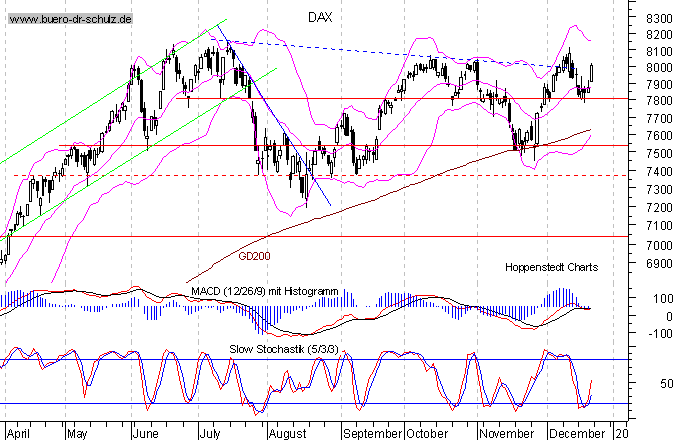This screenshot has height=440, width=676.
Task: Click the Stochastik scale value 50
Action: click(667, 383)
